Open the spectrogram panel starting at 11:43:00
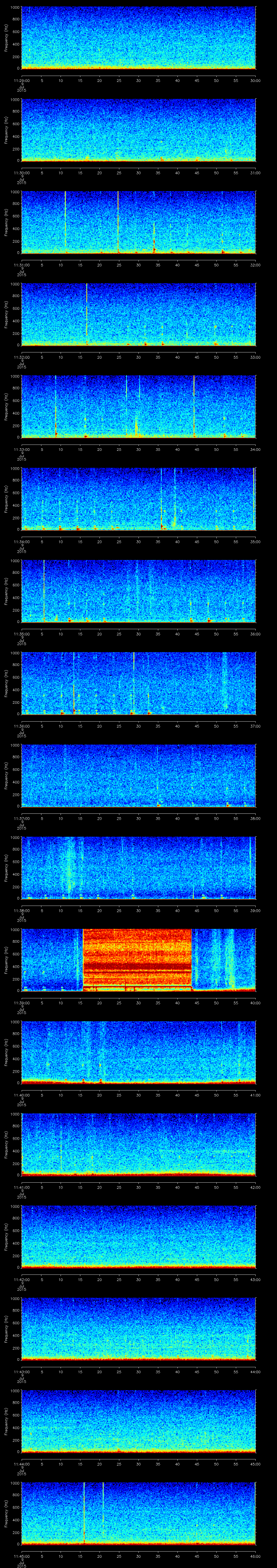The width and height of the screenshot is (277, 1568). tap(138, 1329)
